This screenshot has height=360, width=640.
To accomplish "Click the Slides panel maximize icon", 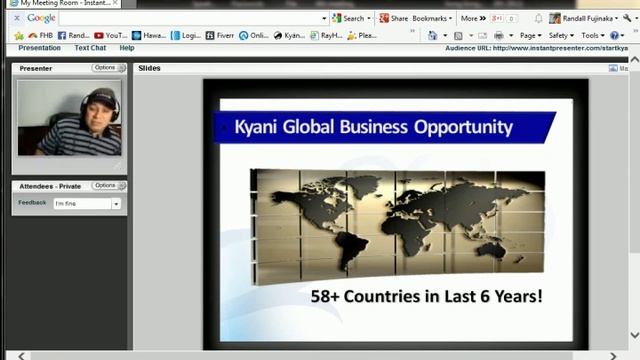I will pos(613,68).
